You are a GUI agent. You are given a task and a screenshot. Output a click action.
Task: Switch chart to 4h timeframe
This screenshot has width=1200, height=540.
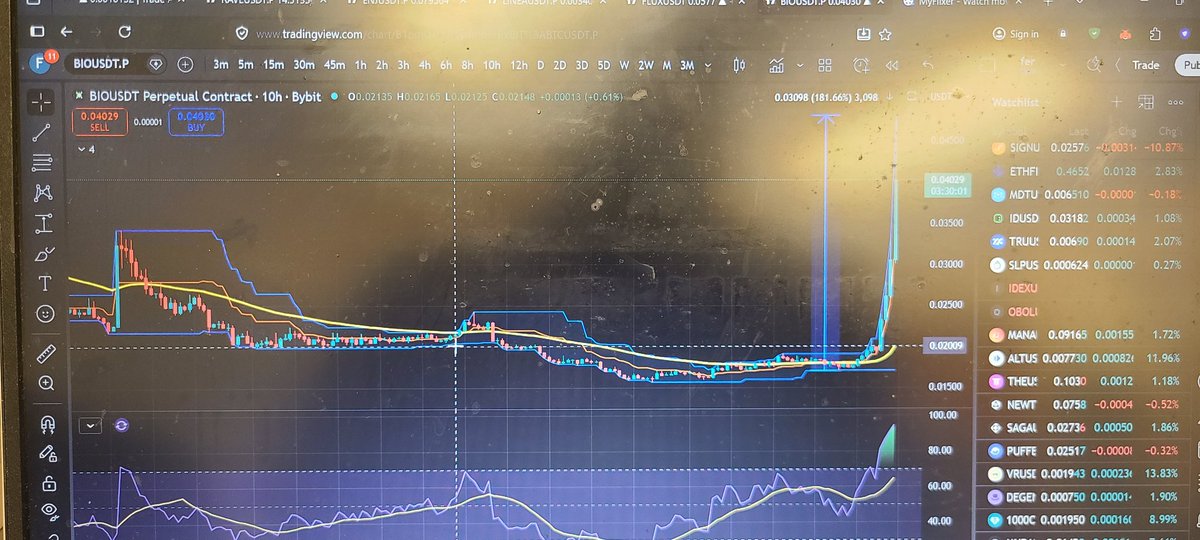click(x=425, y=65)
